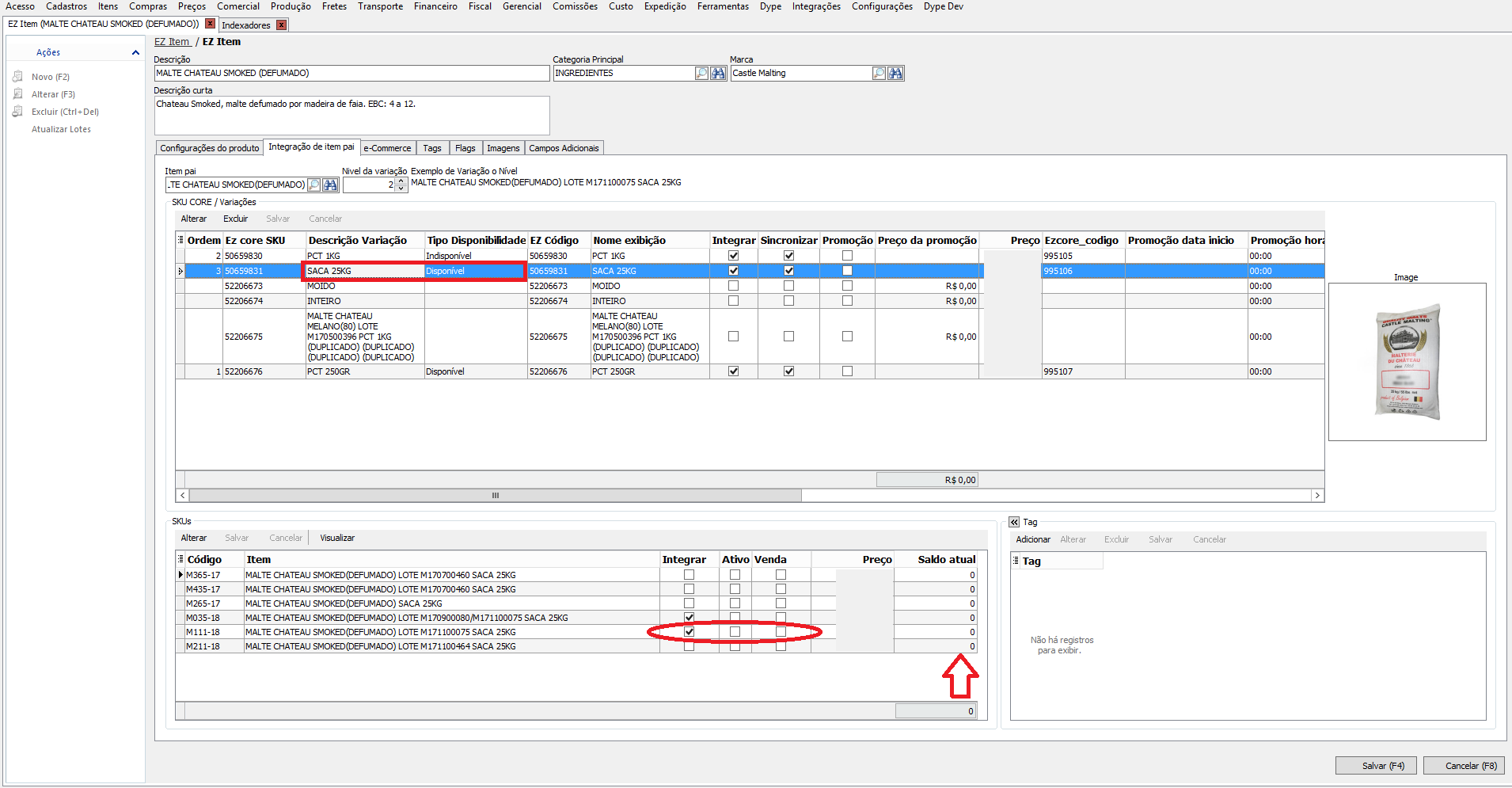This screenshot has width=1512, height=788.
Task: Click Salvar (F4) button
Action: pyautogui.click(x=1376, y=766)
